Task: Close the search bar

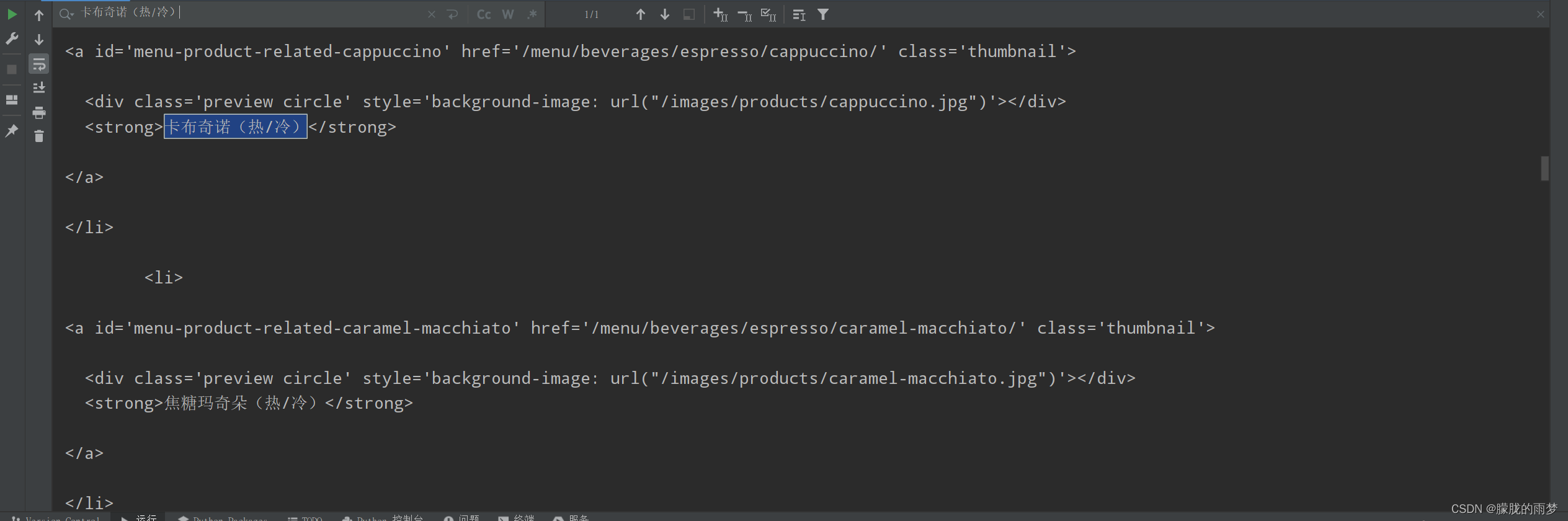Action: [x=1541, y=14]
